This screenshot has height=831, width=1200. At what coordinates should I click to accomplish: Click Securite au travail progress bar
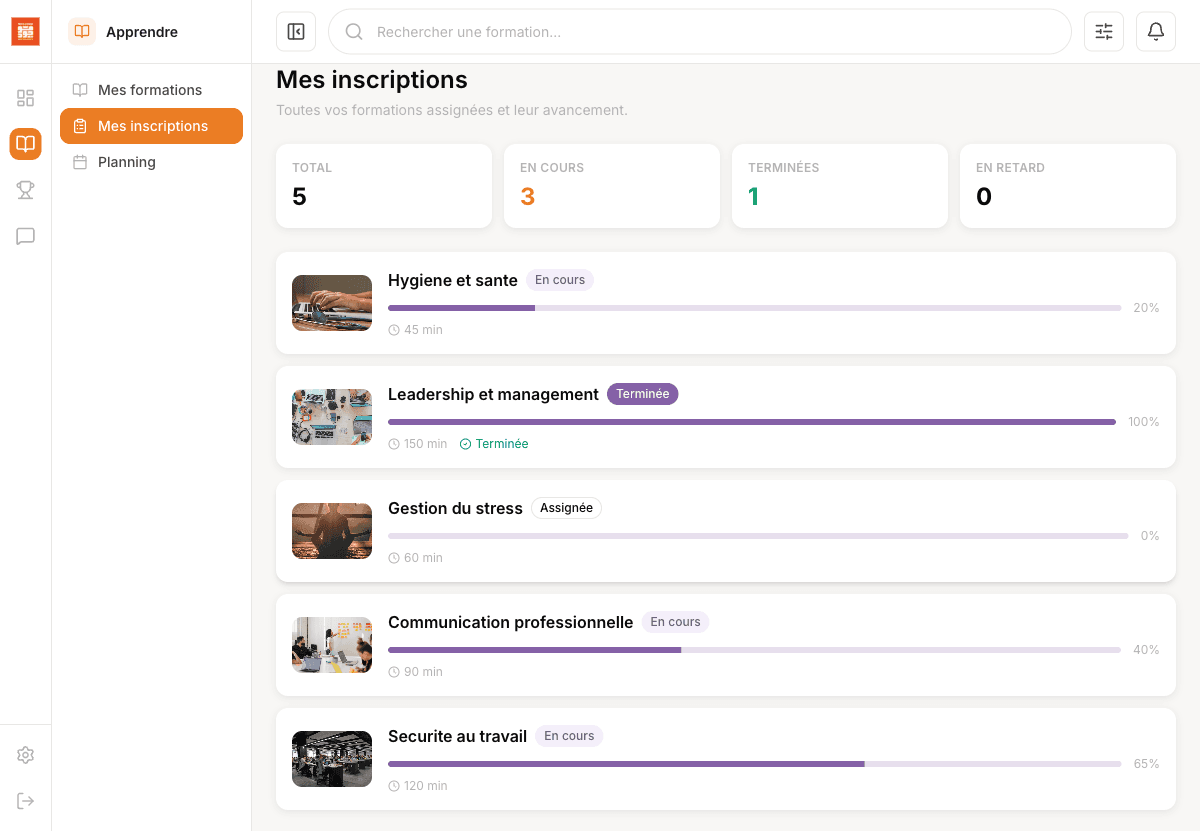[754, 764]
